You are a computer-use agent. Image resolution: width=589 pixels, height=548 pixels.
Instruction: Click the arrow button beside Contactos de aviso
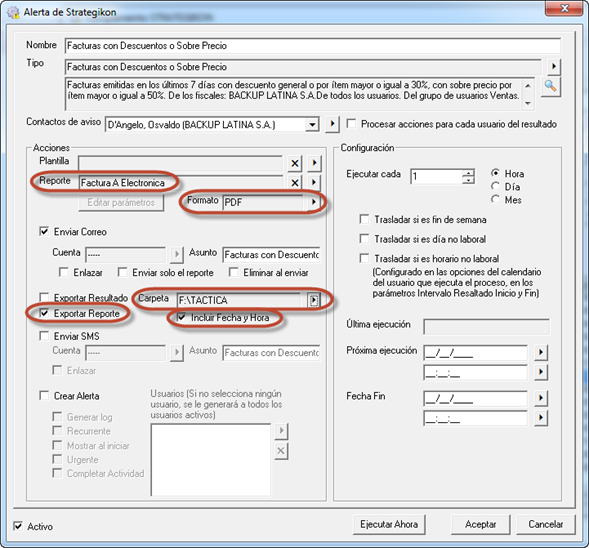(x=332, y=124)
